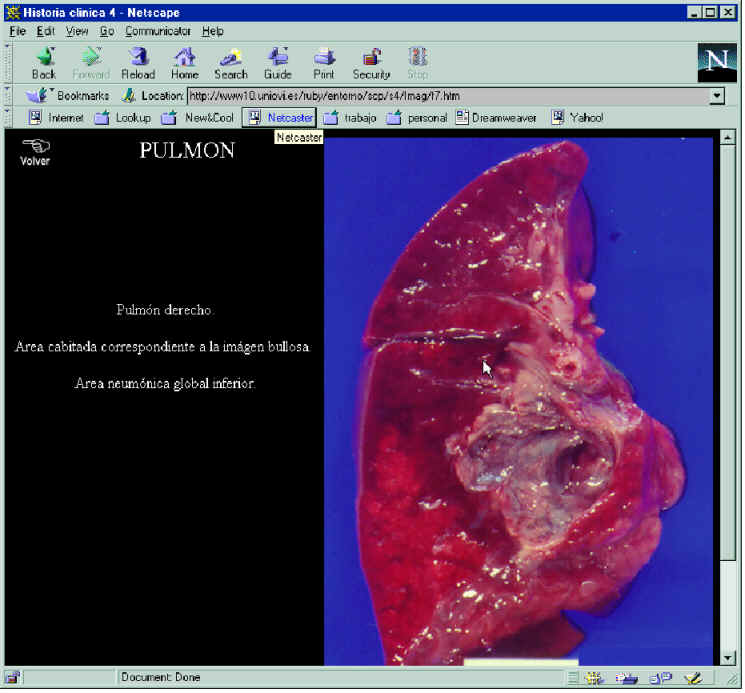Image resolution: width=745 pixels, height=693 pixels.
Task: Open the Communicator menu
Action: tap(158, 31)
